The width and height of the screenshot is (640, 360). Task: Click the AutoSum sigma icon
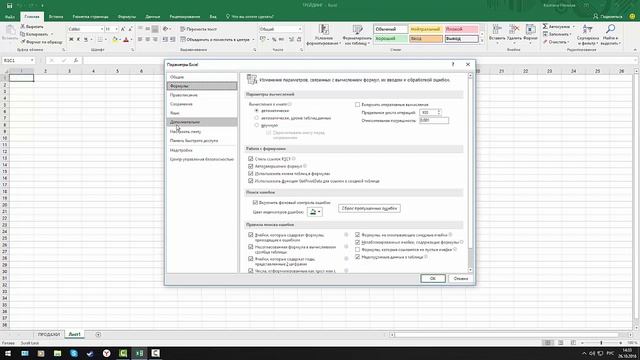(545, 27)
